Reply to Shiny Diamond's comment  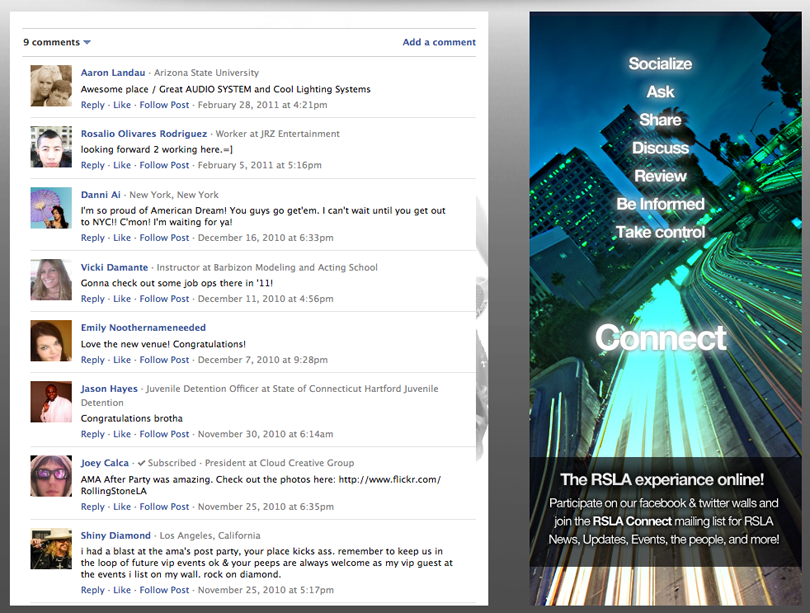[x=92, y=590]
